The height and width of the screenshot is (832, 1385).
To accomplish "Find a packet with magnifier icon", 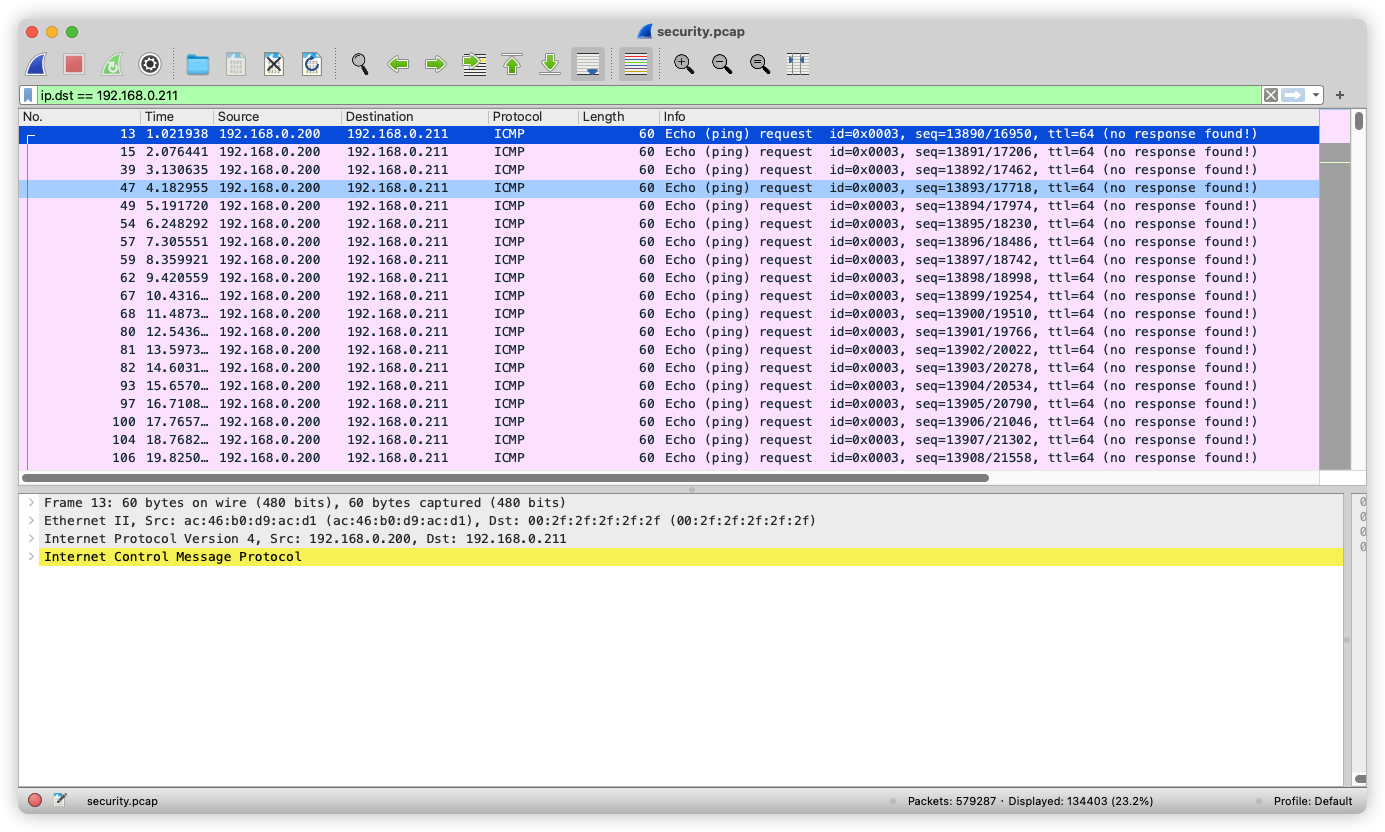I will click(x=360, y=64).
